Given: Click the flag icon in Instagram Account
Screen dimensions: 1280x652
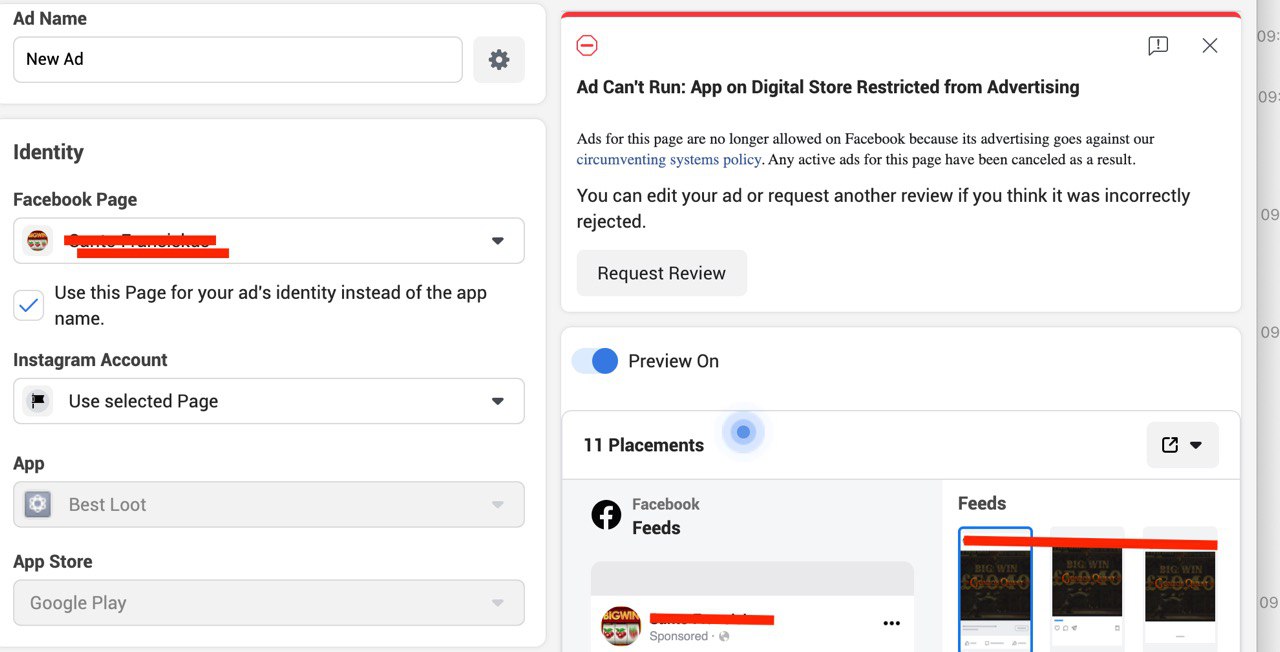Looking at the screenshot, I should click(38, 401).
